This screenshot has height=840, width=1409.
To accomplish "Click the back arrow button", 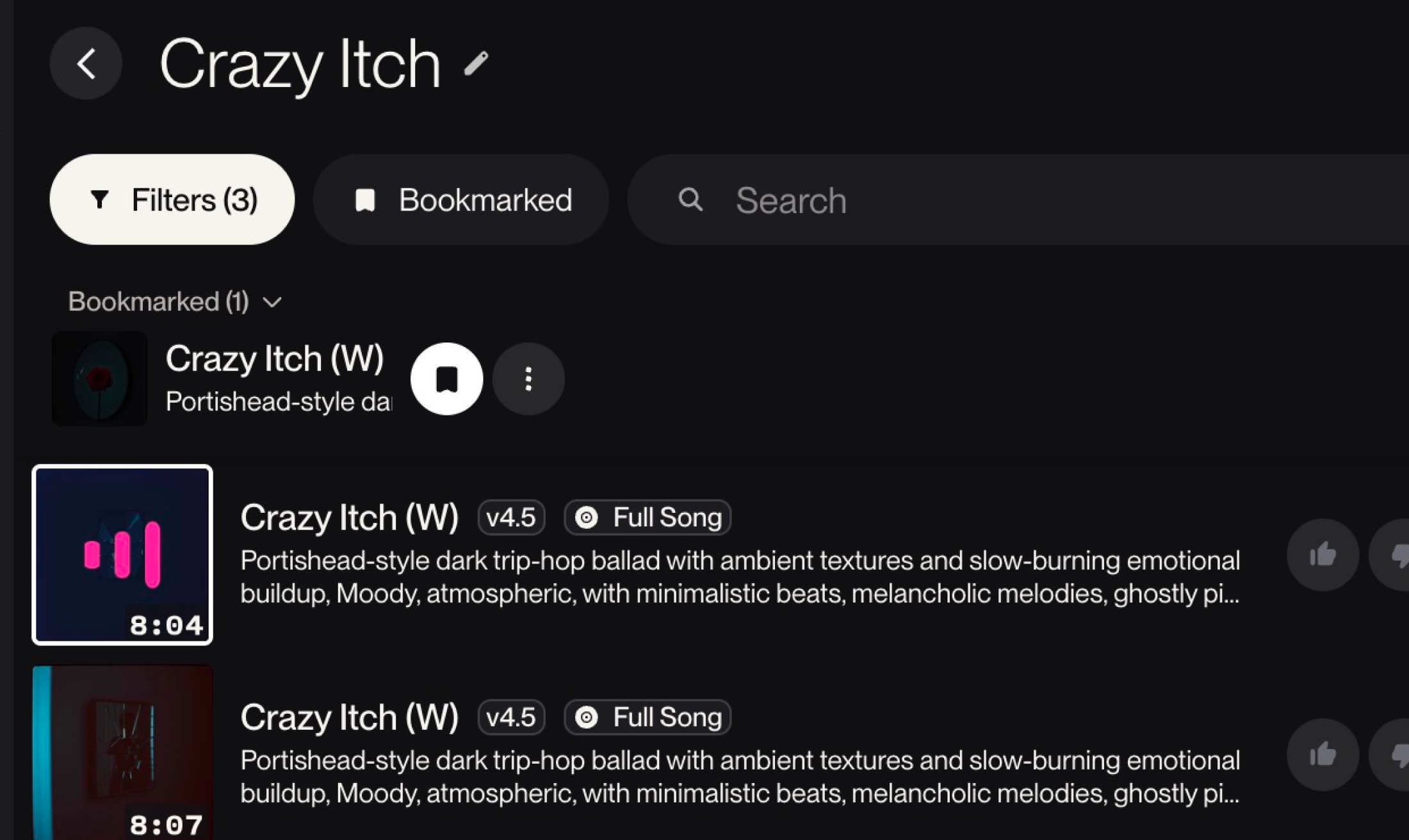I will click(x=86, y=63).
